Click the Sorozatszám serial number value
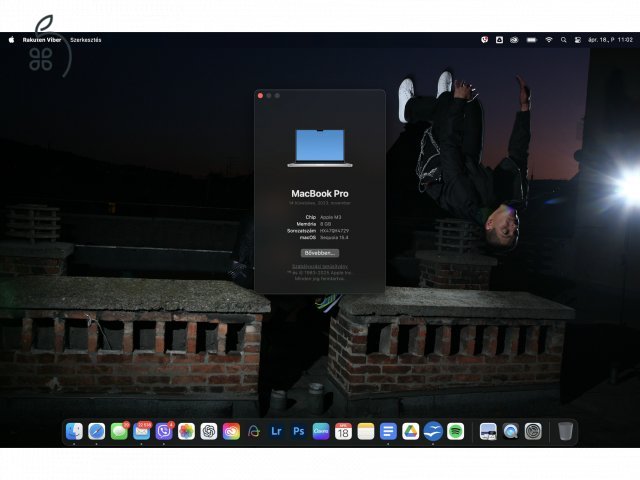Screen dimensions: 640x480 [334, 231]
